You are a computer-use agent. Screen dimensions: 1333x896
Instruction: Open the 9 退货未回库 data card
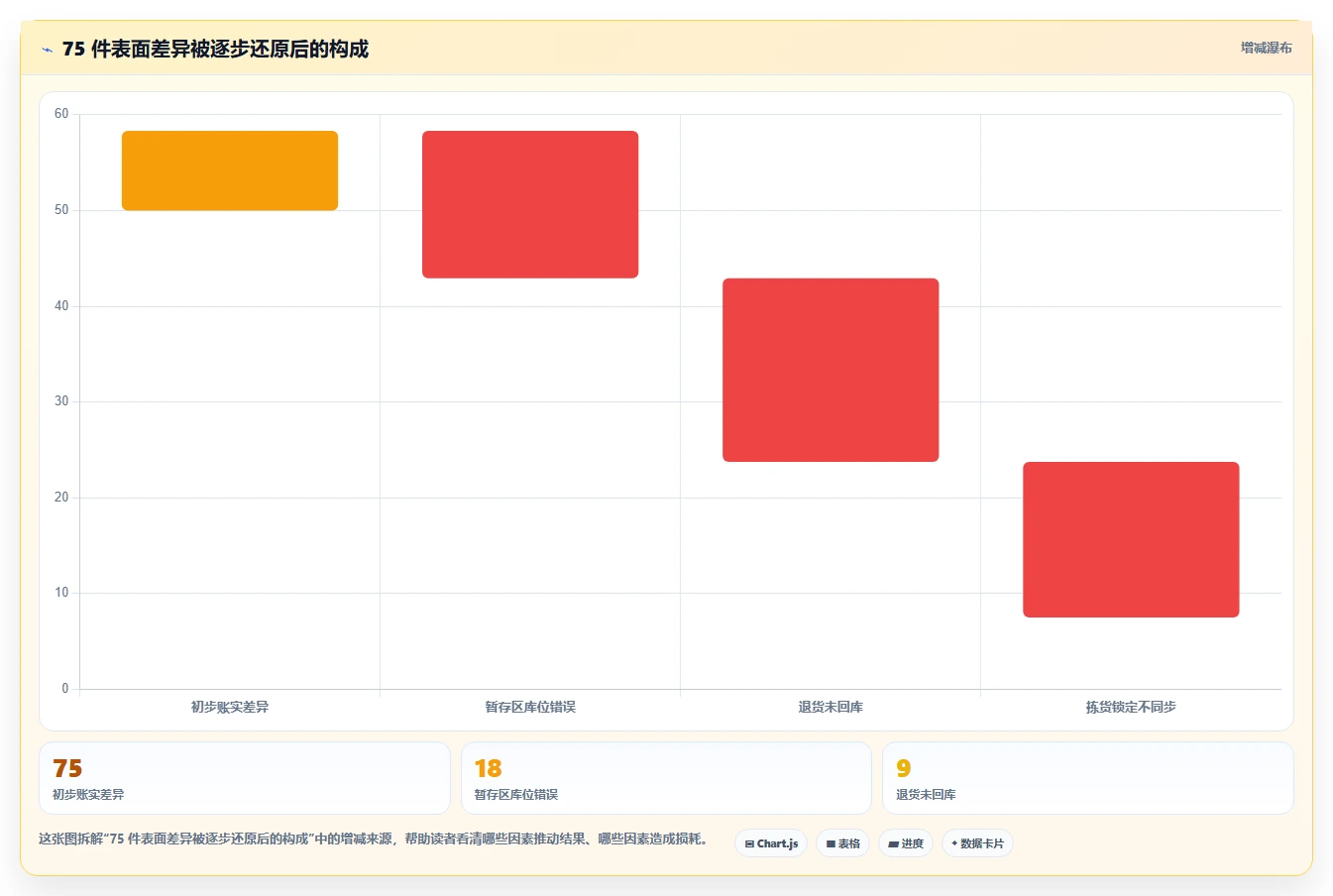[1088, 778]
